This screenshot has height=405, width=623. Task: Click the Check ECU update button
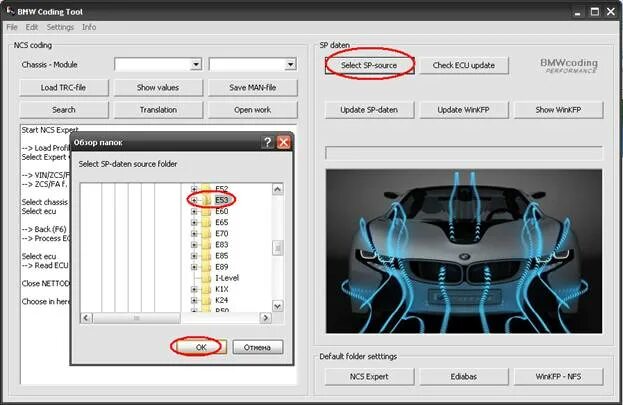(x=464, y=65)
